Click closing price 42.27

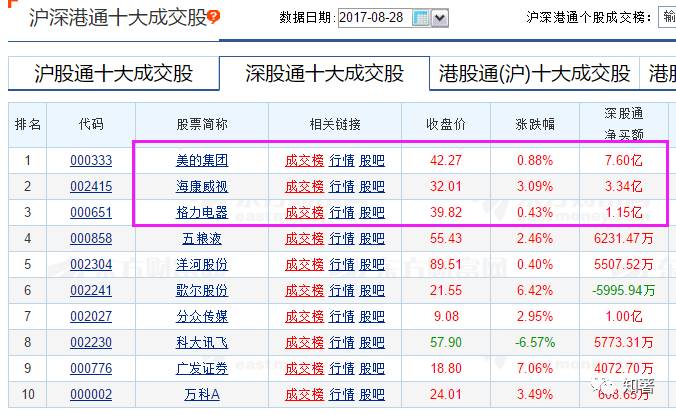pos(446,161)
